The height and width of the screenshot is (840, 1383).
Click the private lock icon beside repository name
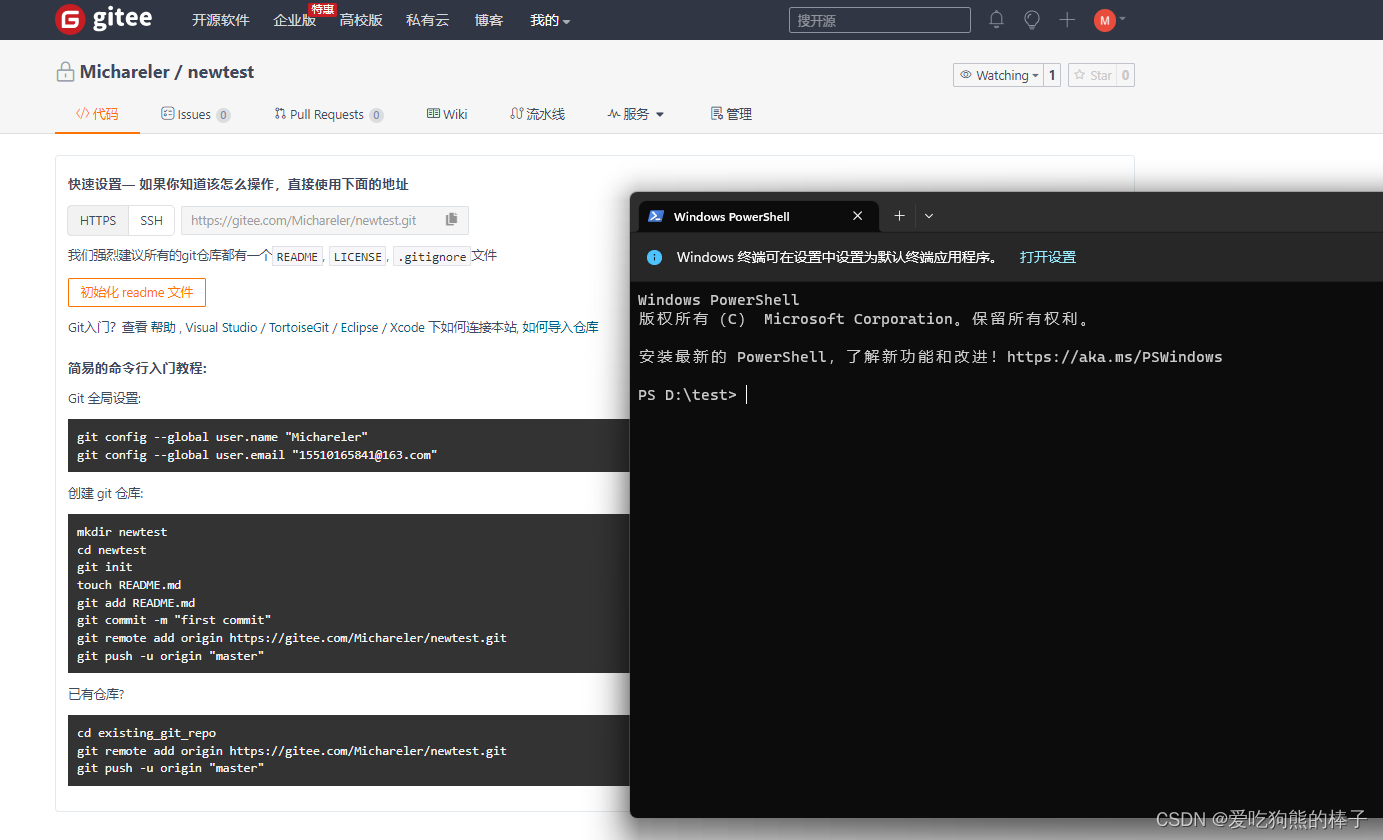[x=65, y=72]
